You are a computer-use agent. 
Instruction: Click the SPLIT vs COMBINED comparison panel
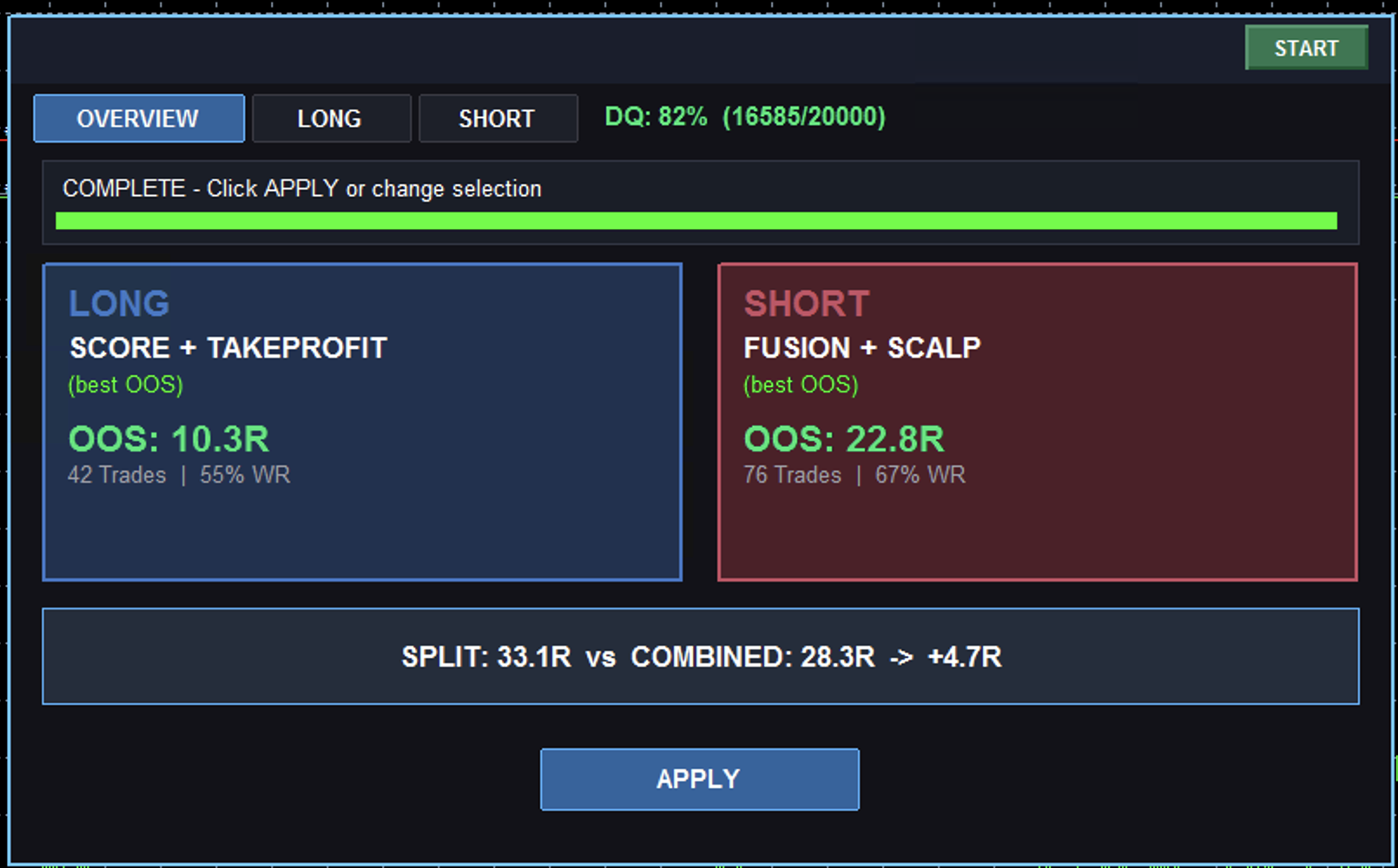(701, 656)
